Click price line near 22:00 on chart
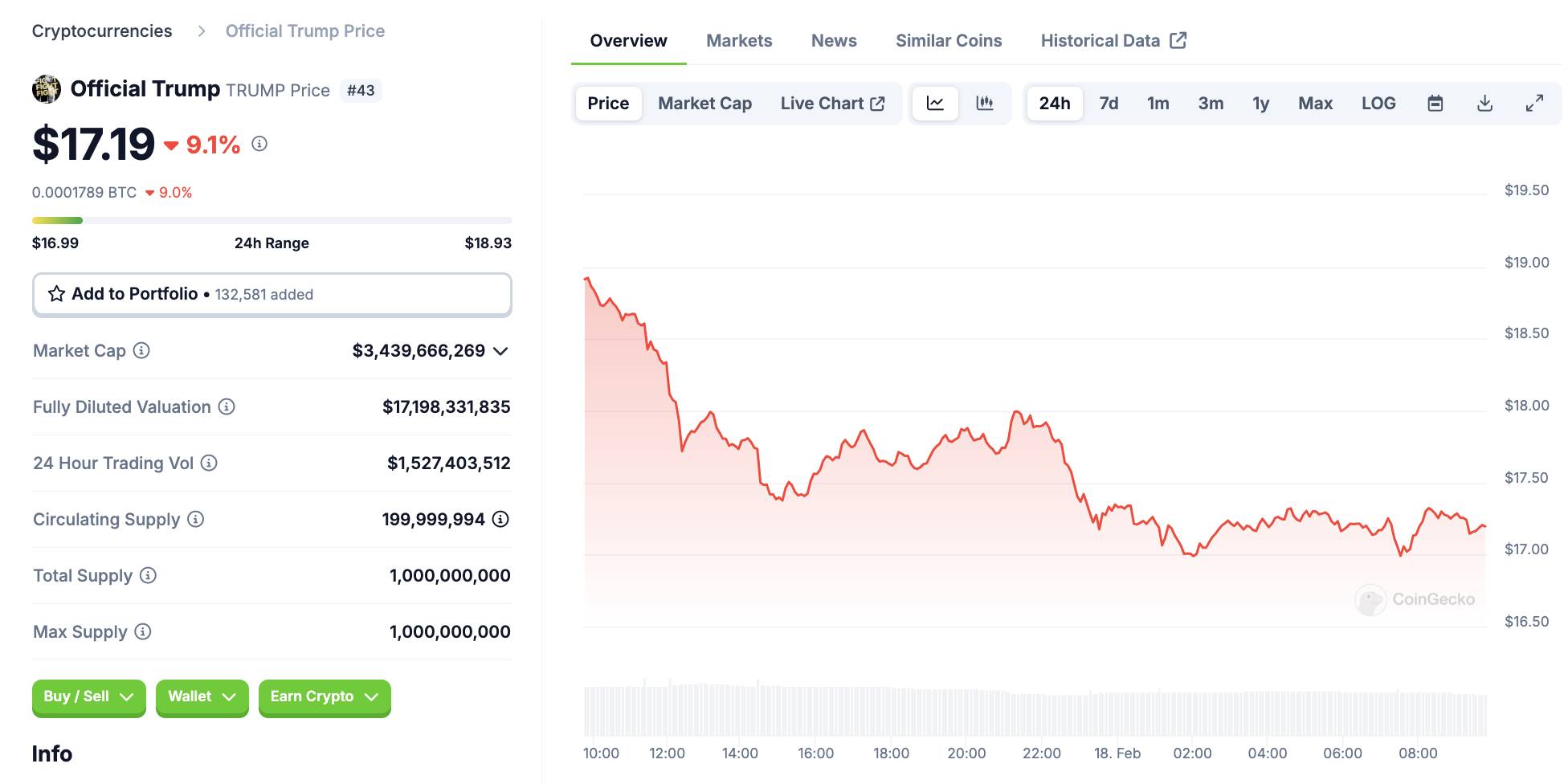 (x=1042, y=423)
